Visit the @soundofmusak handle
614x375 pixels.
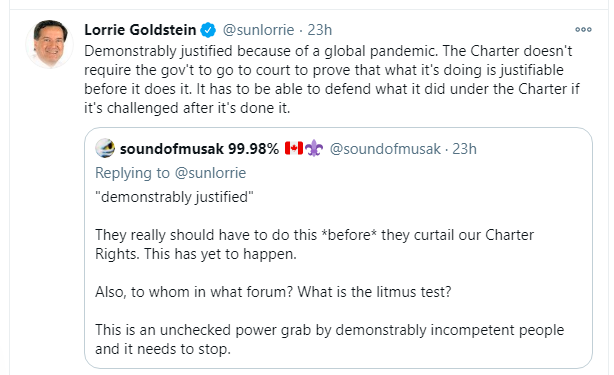[385, 149]
